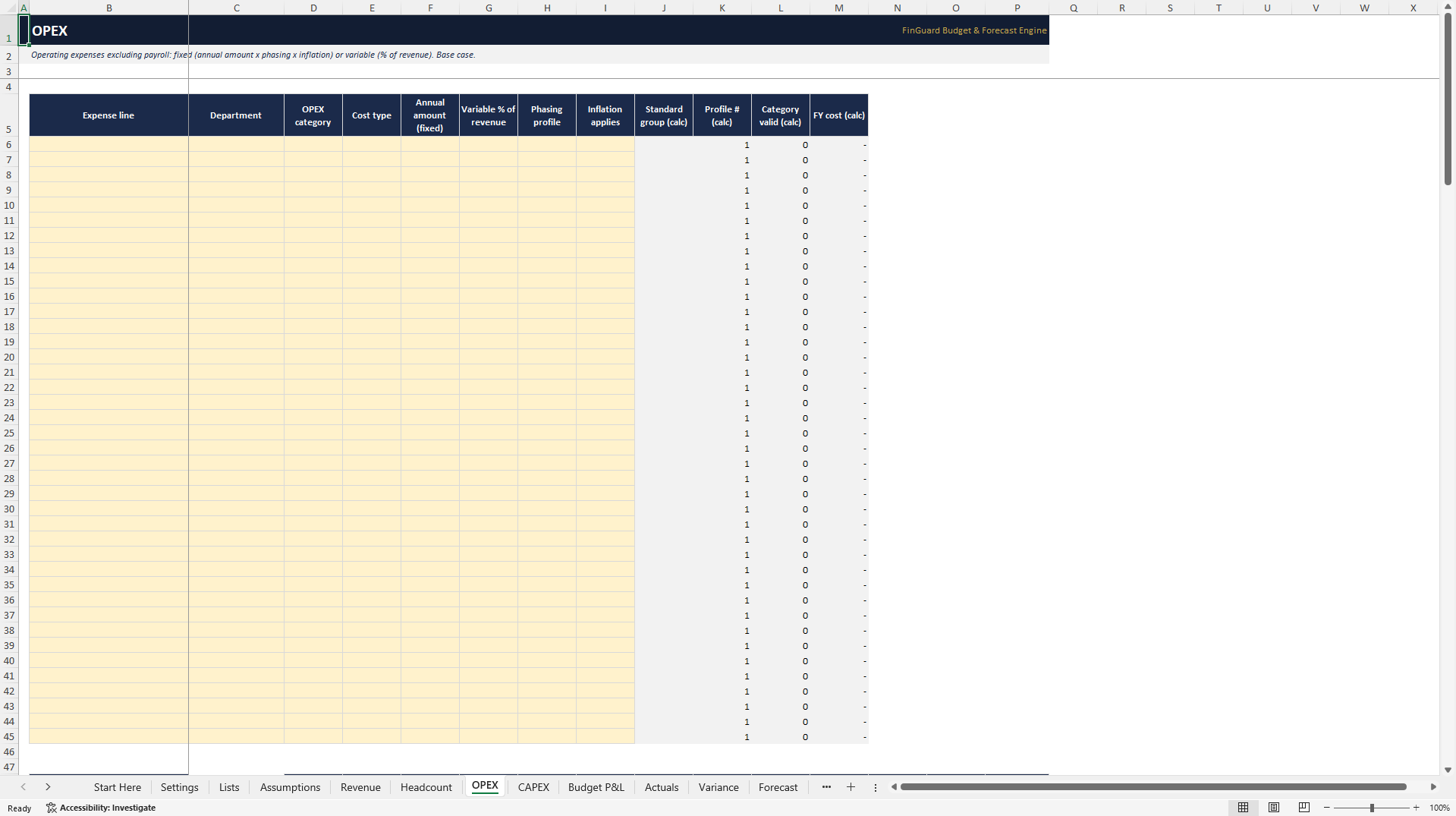Switch to Headcount sheet tab
The width and height of the screenshot is (1456, 816).
click(426, 787)
